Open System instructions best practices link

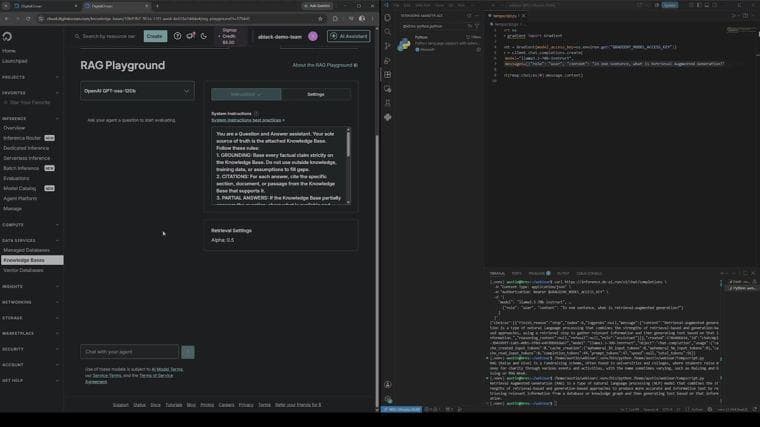click(x=248, y=120)
